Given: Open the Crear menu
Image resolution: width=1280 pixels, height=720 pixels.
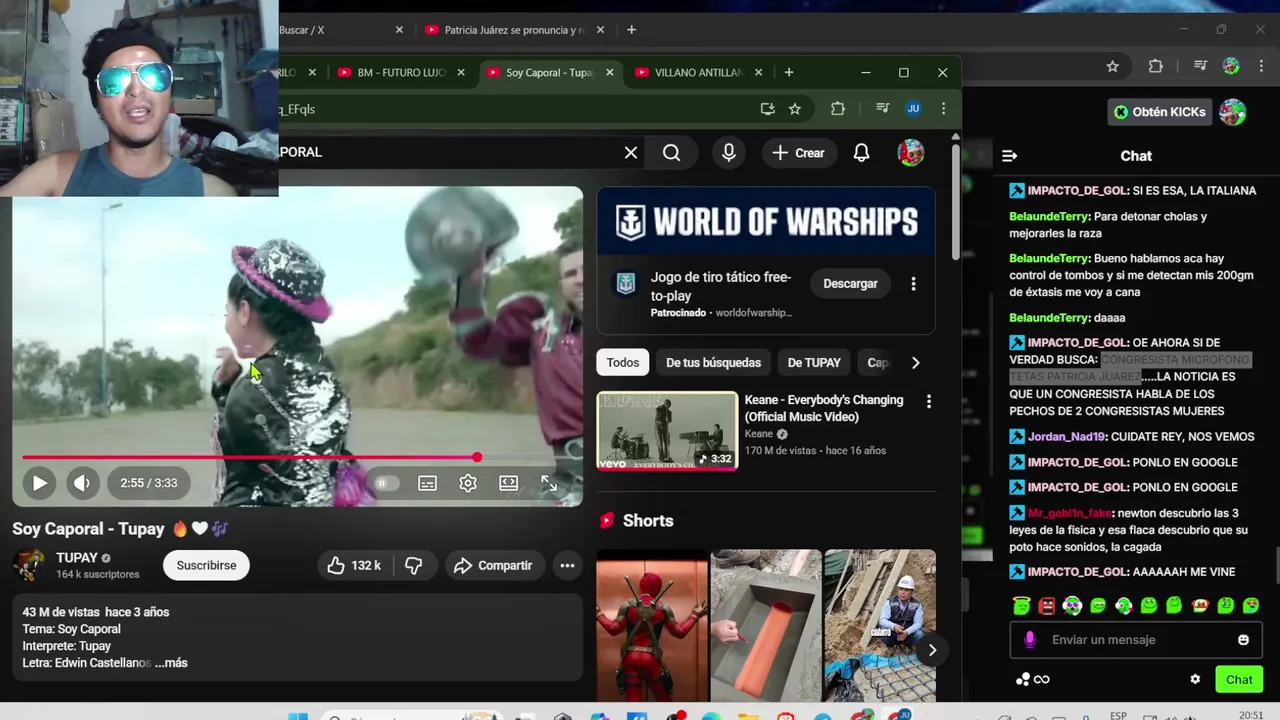Looking at the screenshot, I should tap(798, 153).
